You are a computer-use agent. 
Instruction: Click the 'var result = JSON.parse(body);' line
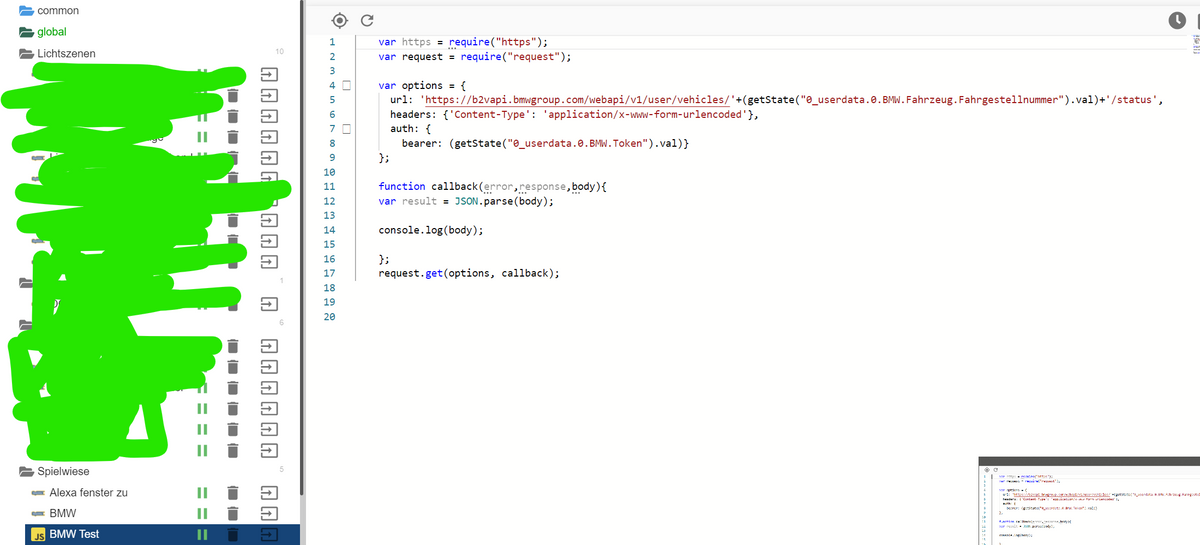(466, 201)
